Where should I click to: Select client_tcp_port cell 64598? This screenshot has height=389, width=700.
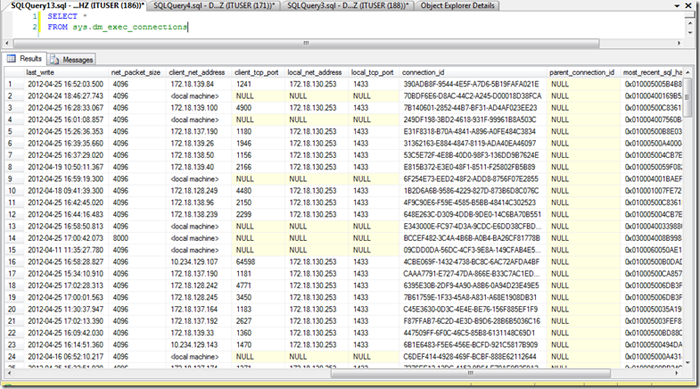[x=258, y=262]
